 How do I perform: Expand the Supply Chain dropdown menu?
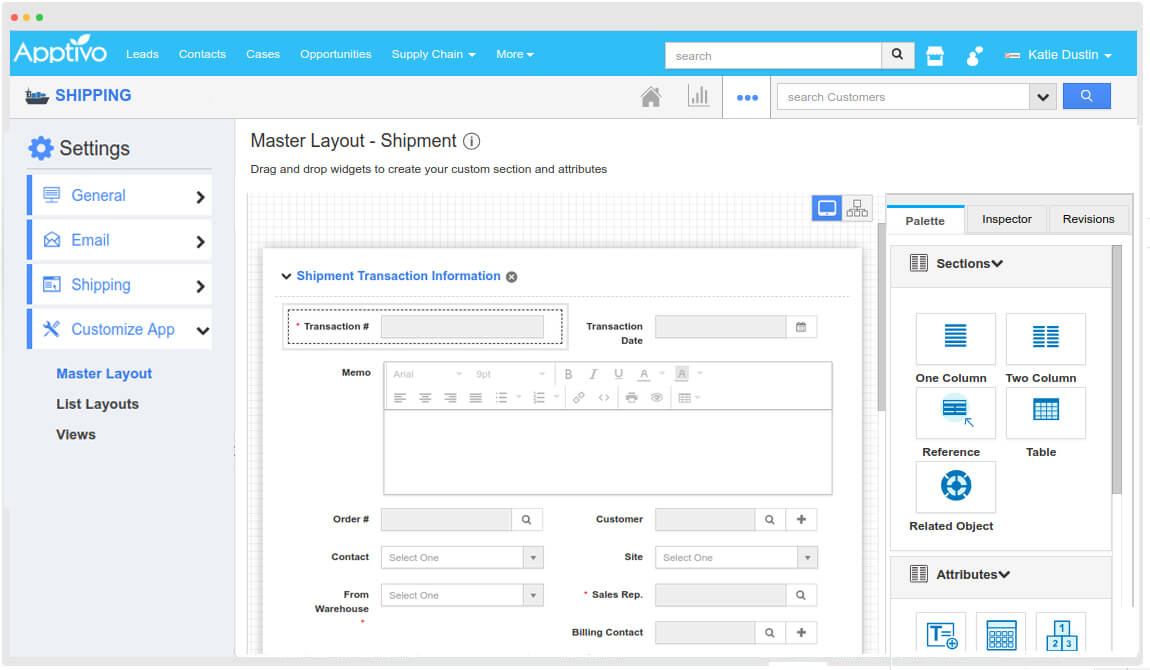(433, 54)
